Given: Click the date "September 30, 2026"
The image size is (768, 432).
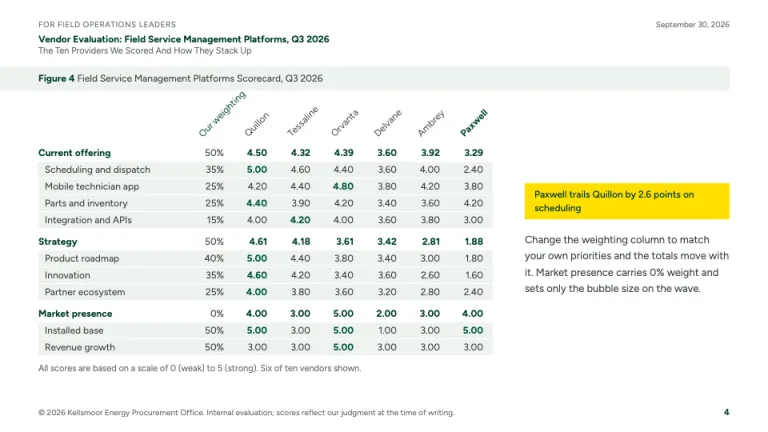Looking at the screenshot, I should click(692, 24).
